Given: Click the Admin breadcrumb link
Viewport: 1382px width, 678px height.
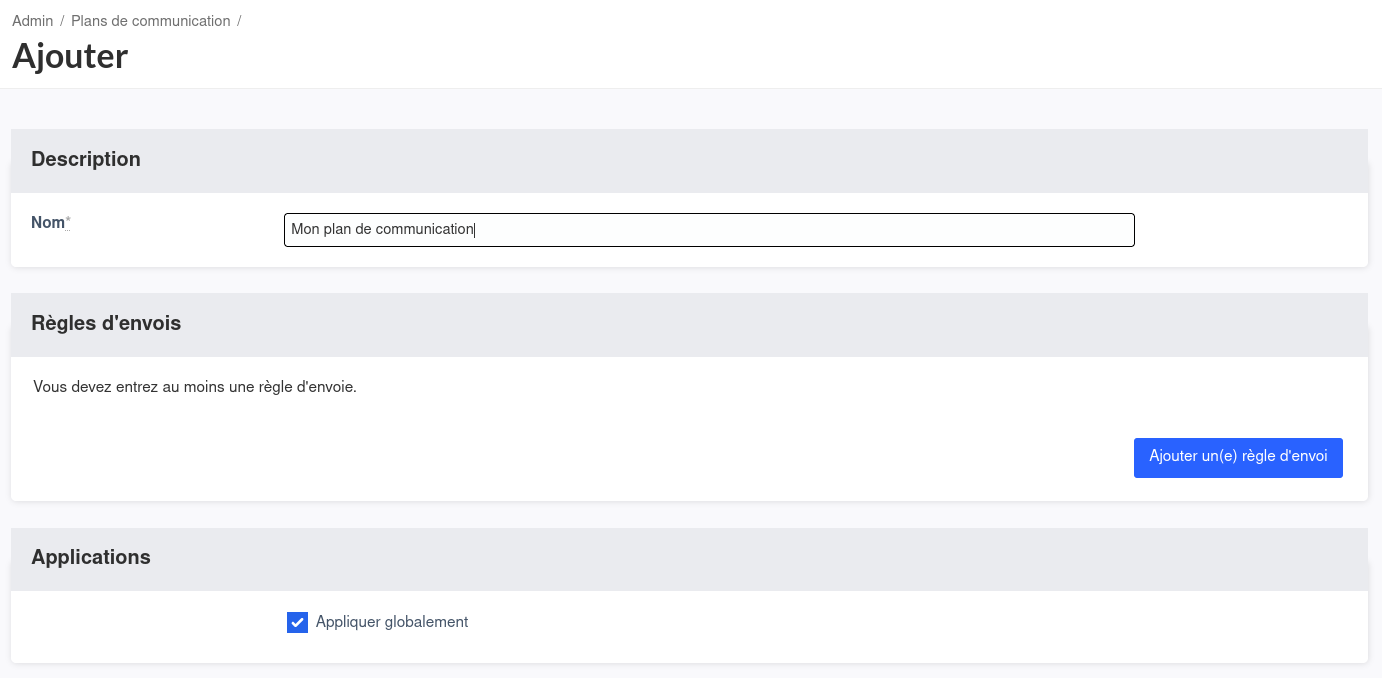Looking at the screenshot, I should [33, 21].
